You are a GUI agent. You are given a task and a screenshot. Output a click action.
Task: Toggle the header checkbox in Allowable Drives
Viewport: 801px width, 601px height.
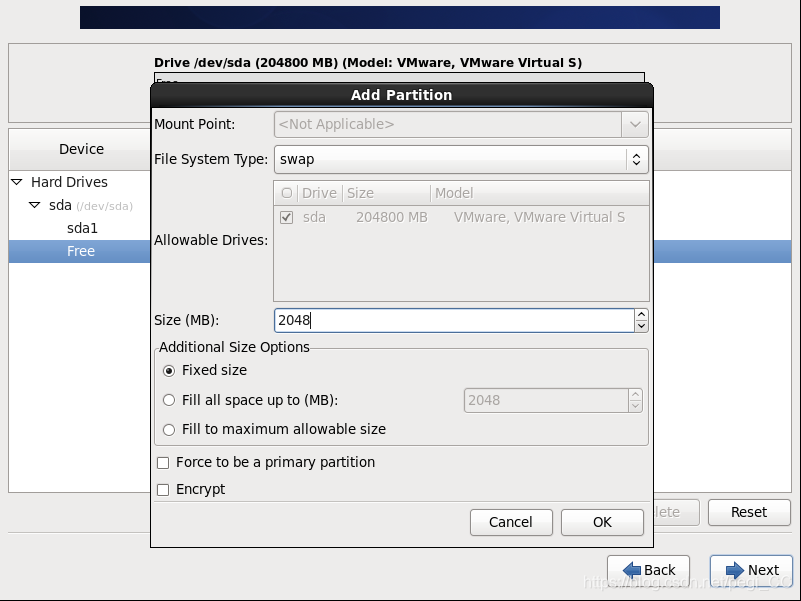(x=287, y=193)
